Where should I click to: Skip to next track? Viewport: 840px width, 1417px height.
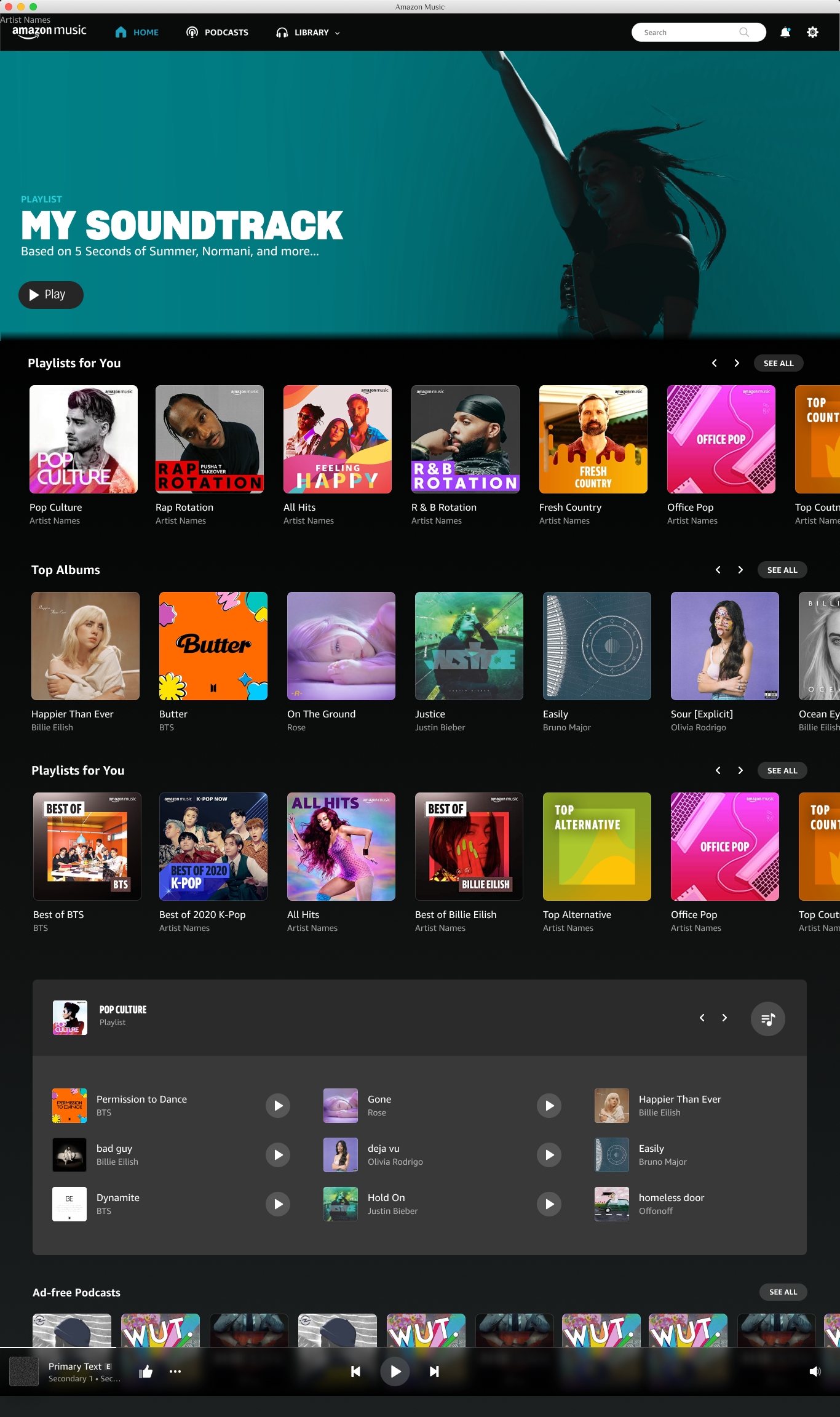click(x=434, y=1371)
